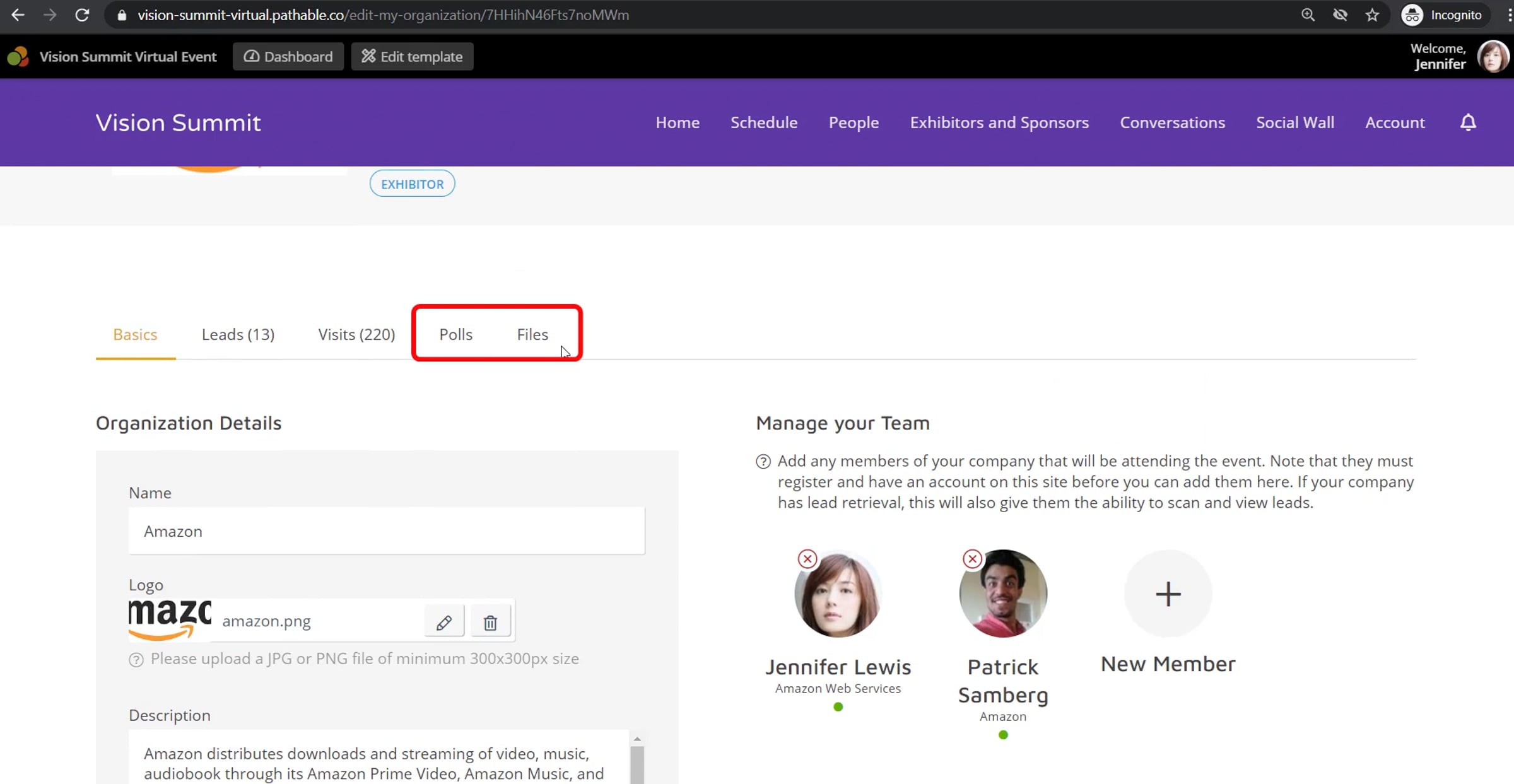Open the Account menu
The width and height of the screenshot is (1514, 784).
(1395, 122)
